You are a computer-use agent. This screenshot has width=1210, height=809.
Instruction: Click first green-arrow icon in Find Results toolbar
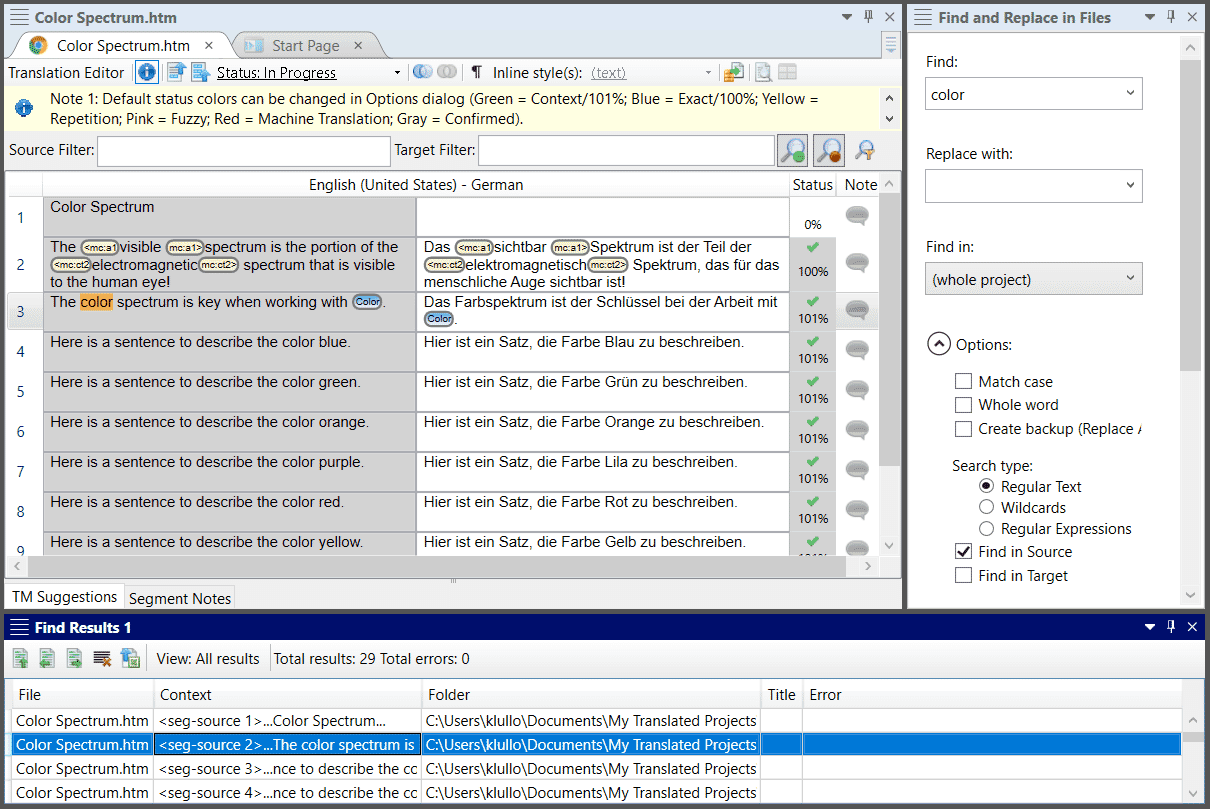[20, 658]
